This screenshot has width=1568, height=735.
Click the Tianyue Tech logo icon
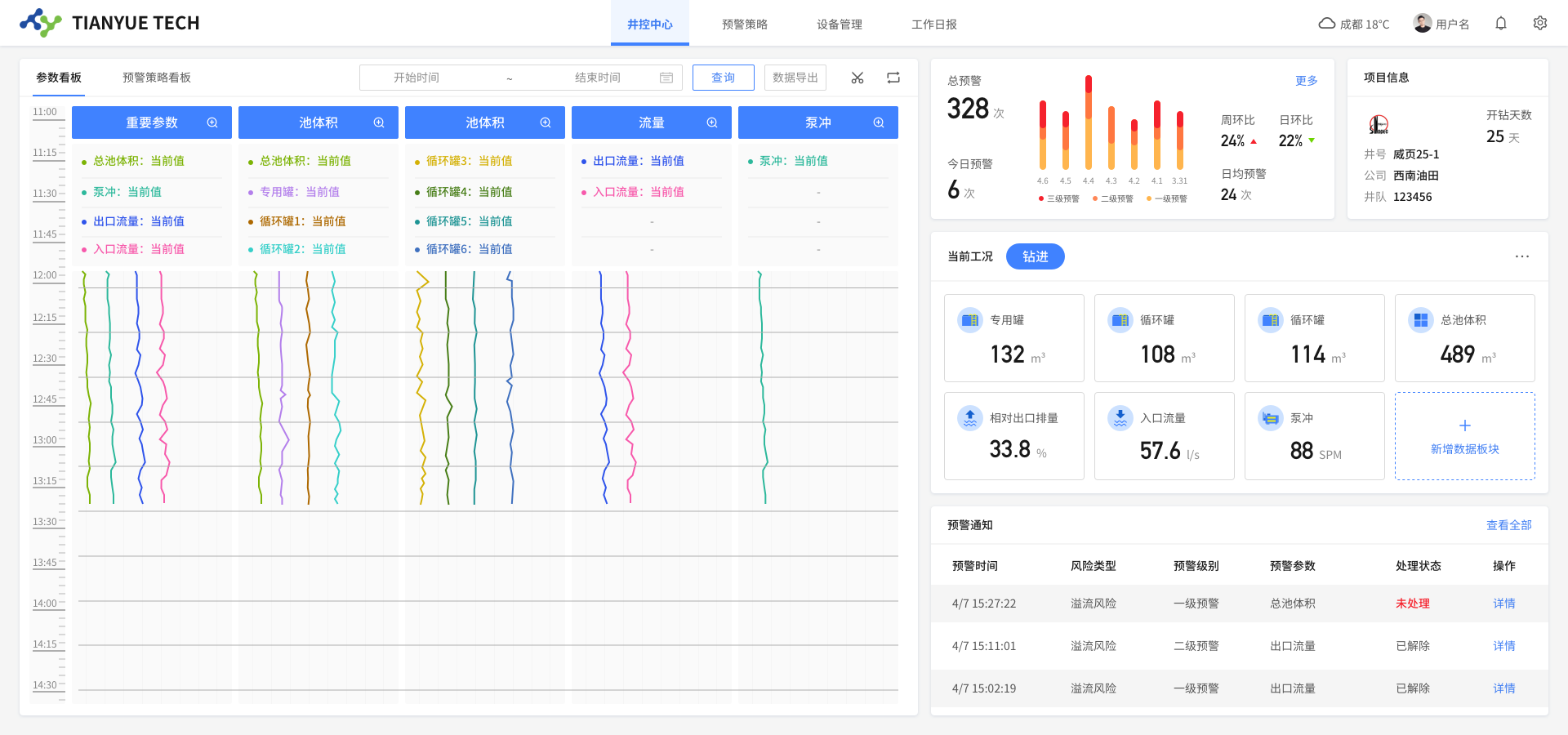click(x=40, y=23)
